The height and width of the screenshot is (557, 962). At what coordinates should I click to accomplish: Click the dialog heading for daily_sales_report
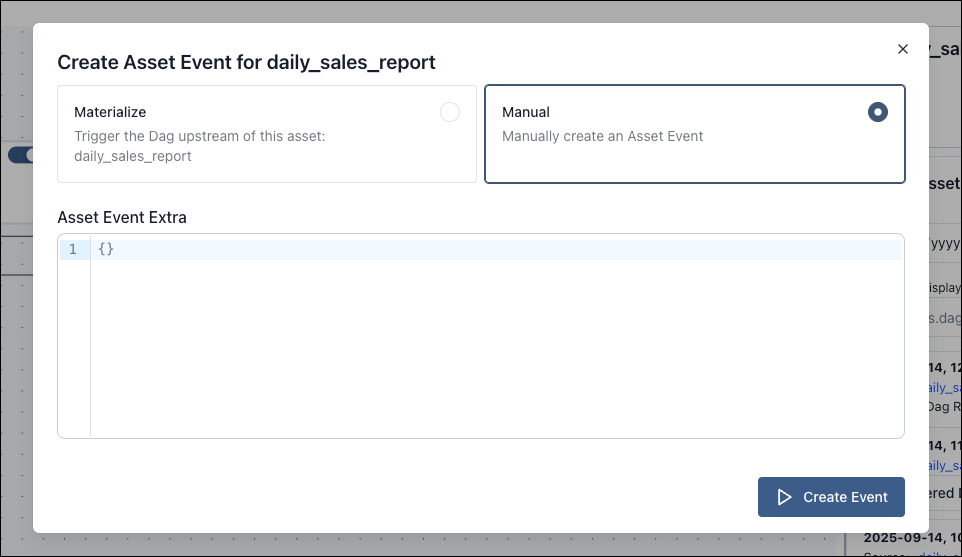pyautogui.click(x=246, y=62)
